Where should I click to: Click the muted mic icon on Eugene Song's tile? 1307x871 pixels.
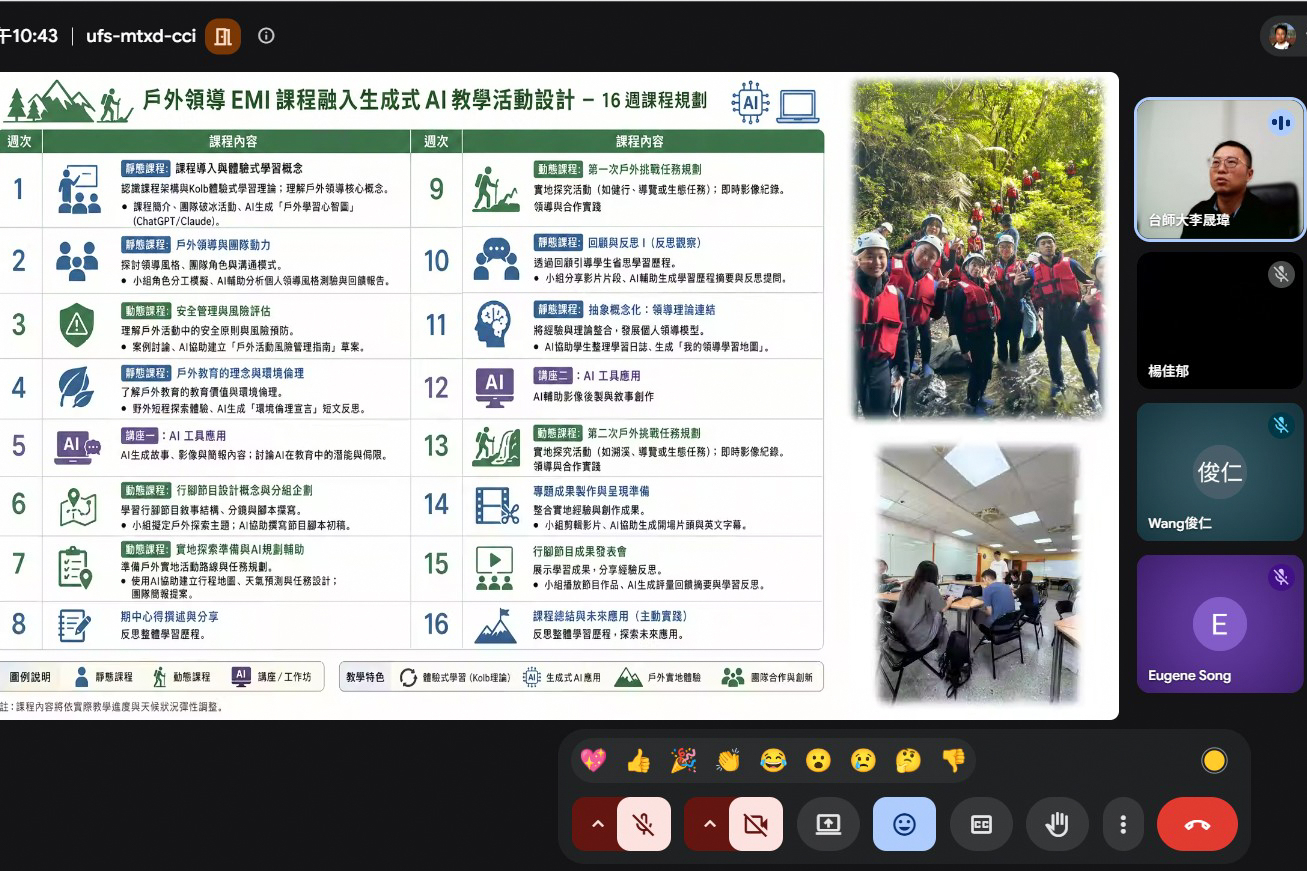(1281, 577)
